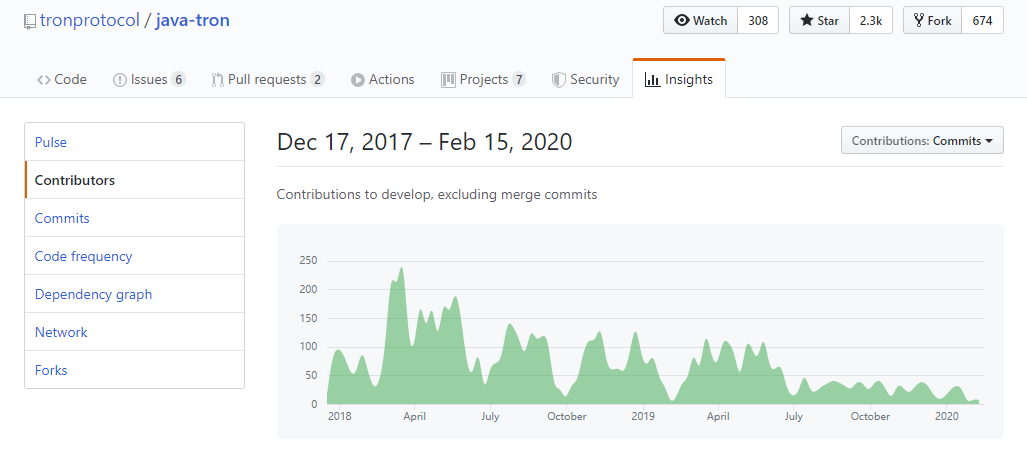The width and height of the screenshot is (1027, 454).
Task: Click the Pull requests count badge 2
Action: [318, 80]
